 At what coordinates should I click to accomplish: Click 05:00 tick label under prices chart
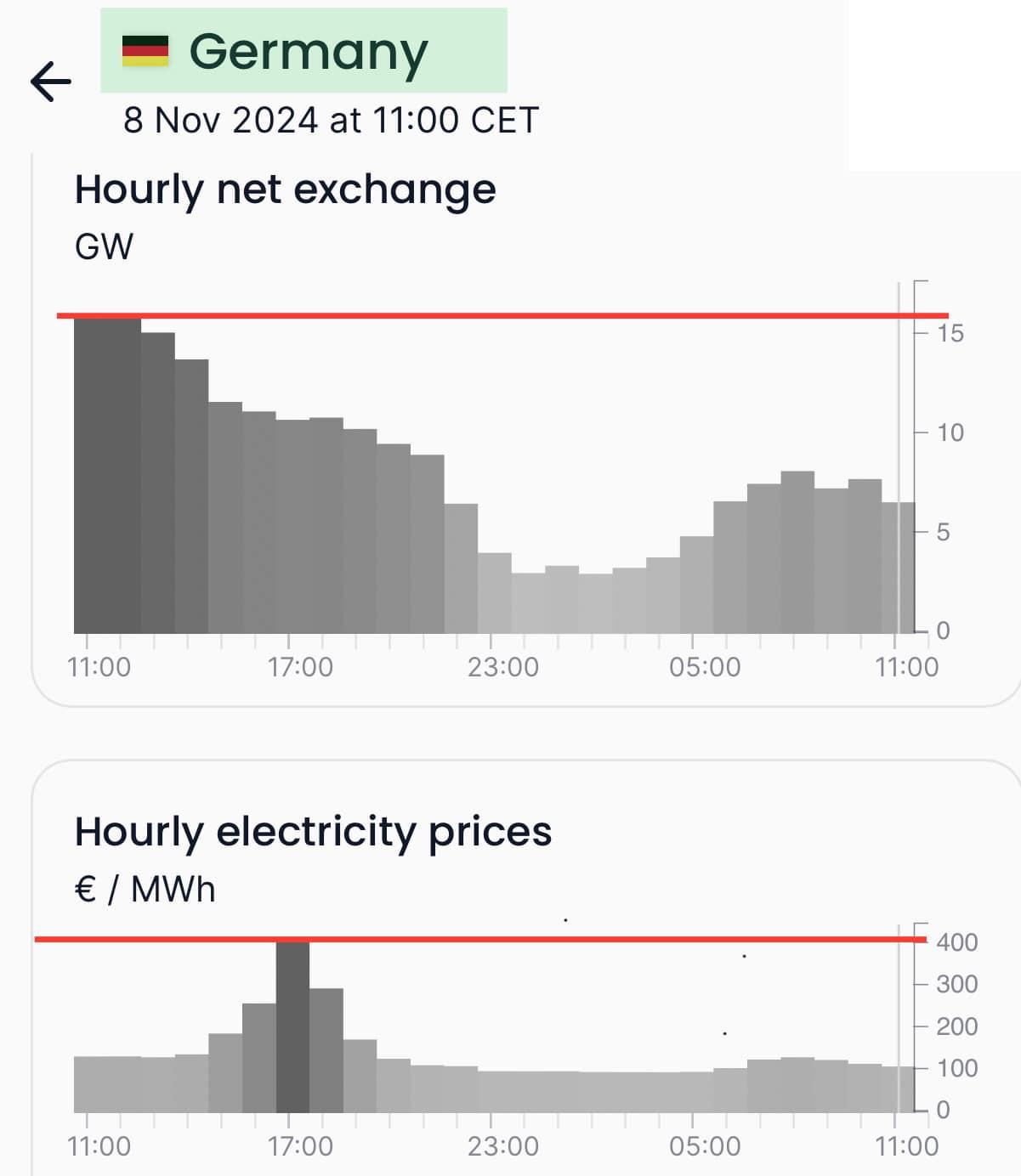(704, 1146)
